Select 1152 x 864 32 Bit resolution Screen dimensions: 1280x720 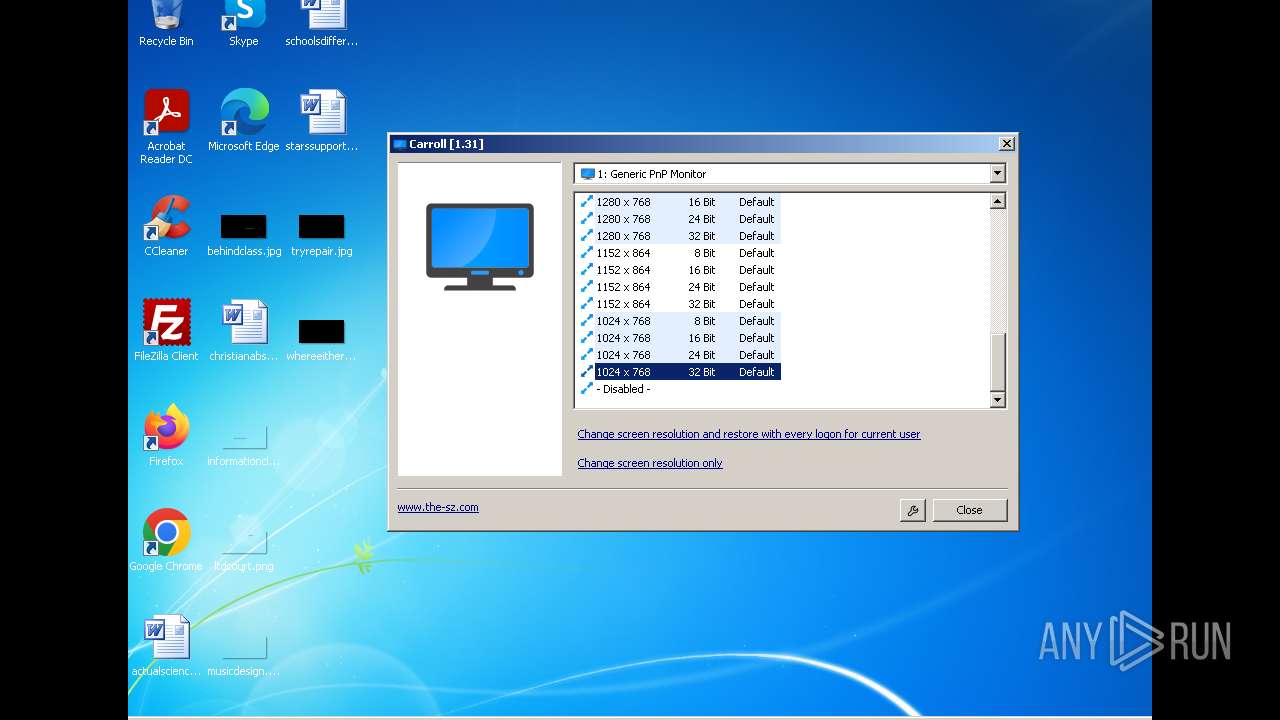(679, 304)
